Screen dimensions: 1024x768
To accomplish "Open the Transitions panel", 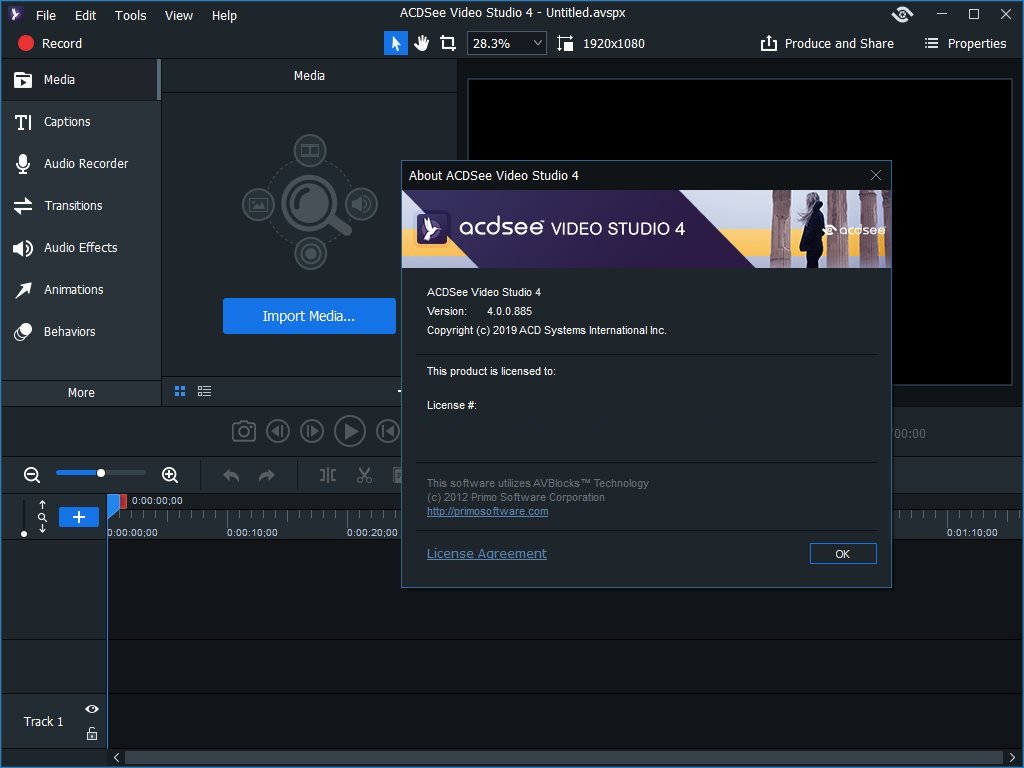I will tap(80, 206).
